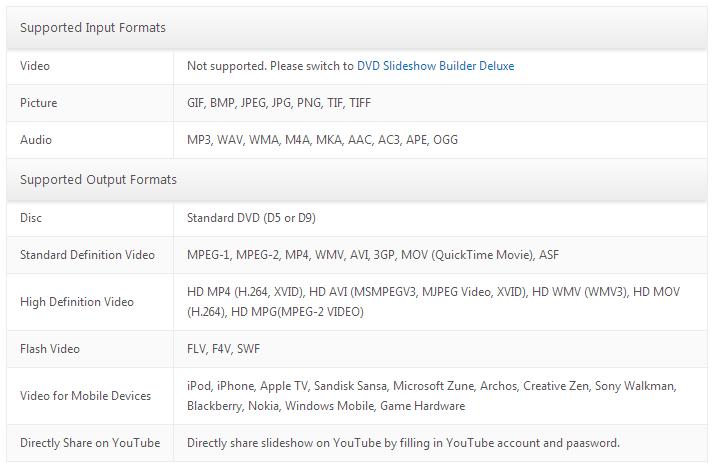712x467 pixels.
Task: Click the High Definition Video label
Action: (77, 302)
